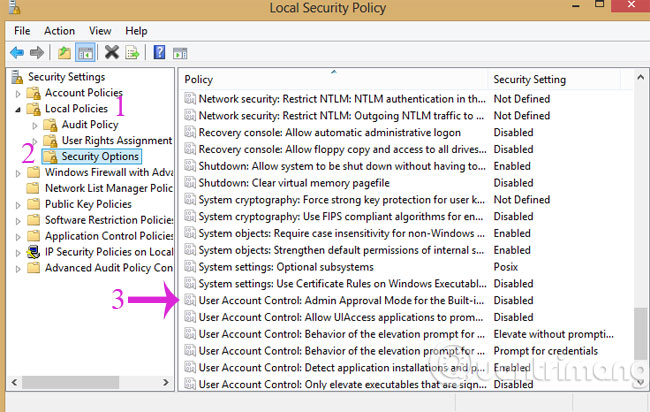Expand the Audit Policy node
This screenshot has height=412, width=650.
pyautogui.click(x=35, y=125)
